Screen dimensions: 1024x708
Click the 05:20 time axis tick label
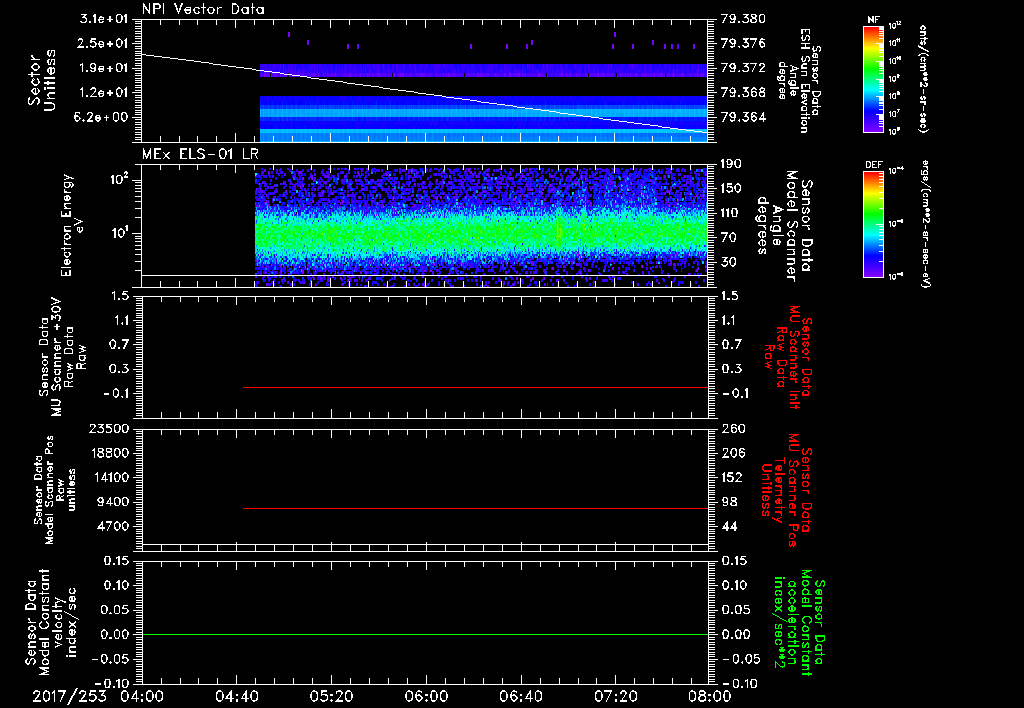[x=331, y=696]
